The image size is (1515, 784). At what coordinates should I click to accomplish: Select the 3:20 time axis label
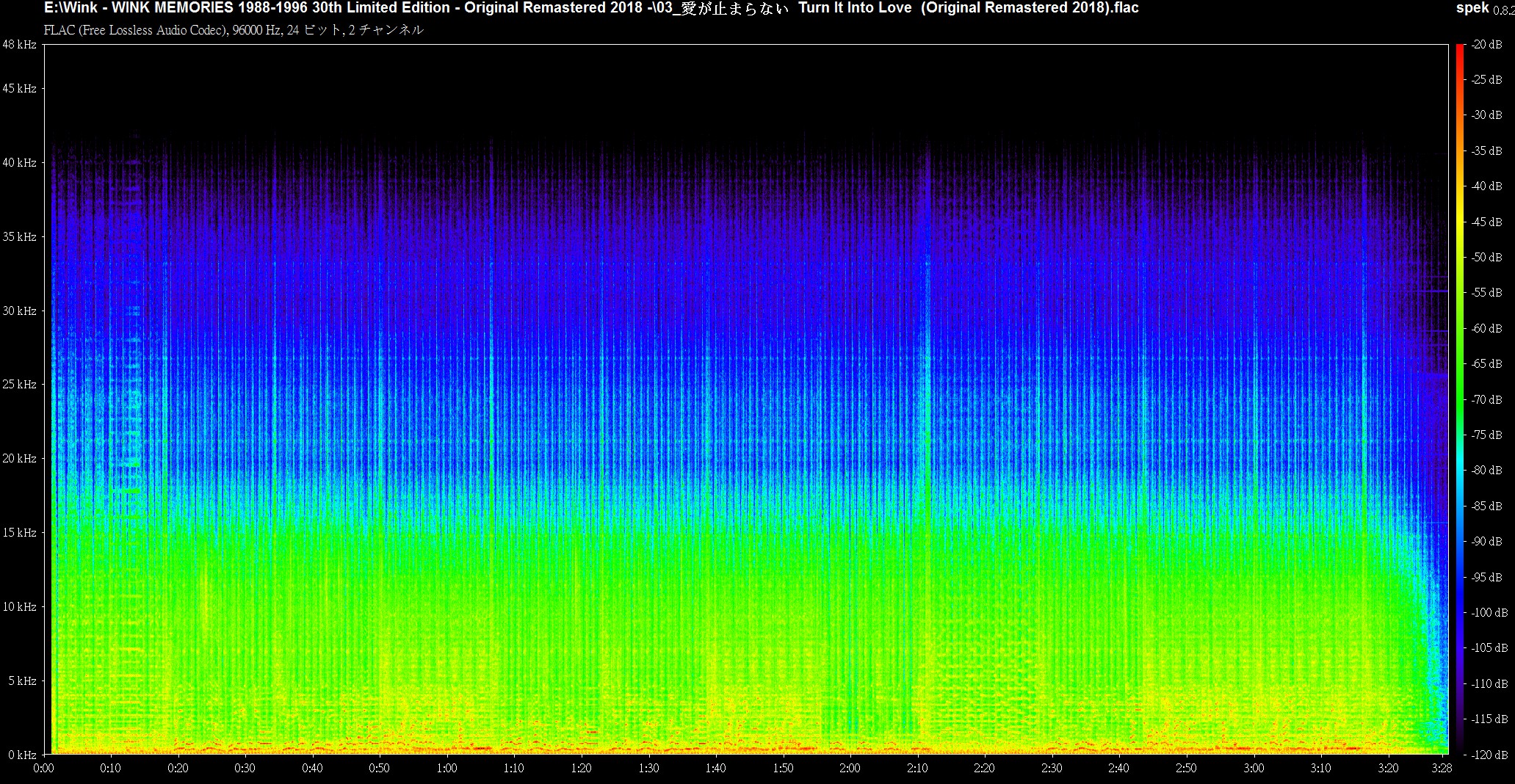[1388, 769]
